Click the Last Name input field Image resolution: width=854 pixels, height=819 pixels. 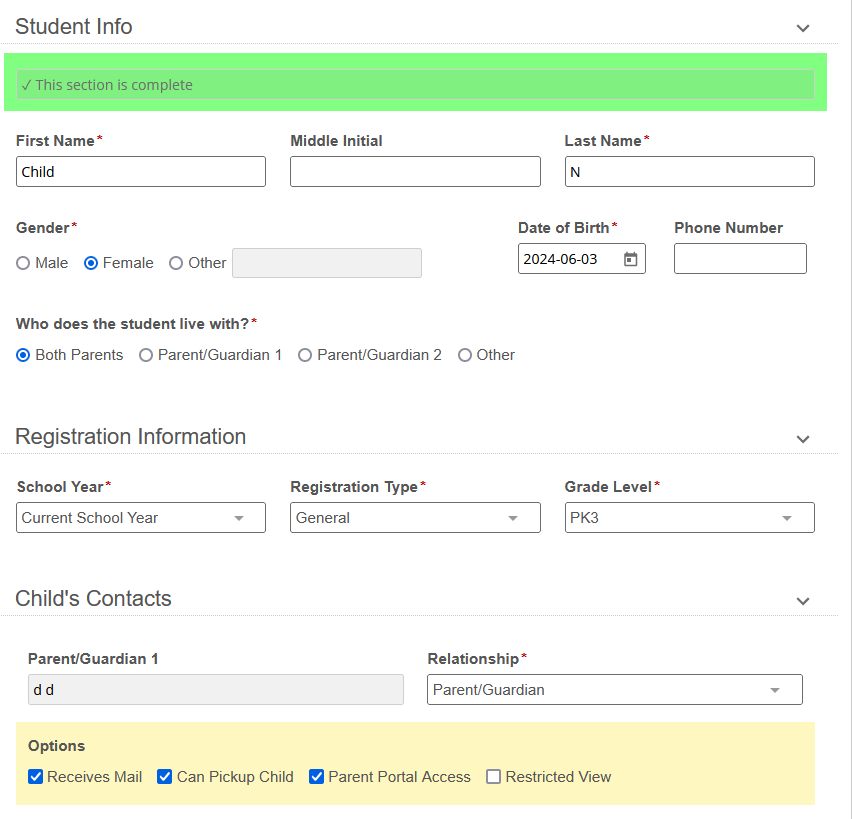coord(689,172)
